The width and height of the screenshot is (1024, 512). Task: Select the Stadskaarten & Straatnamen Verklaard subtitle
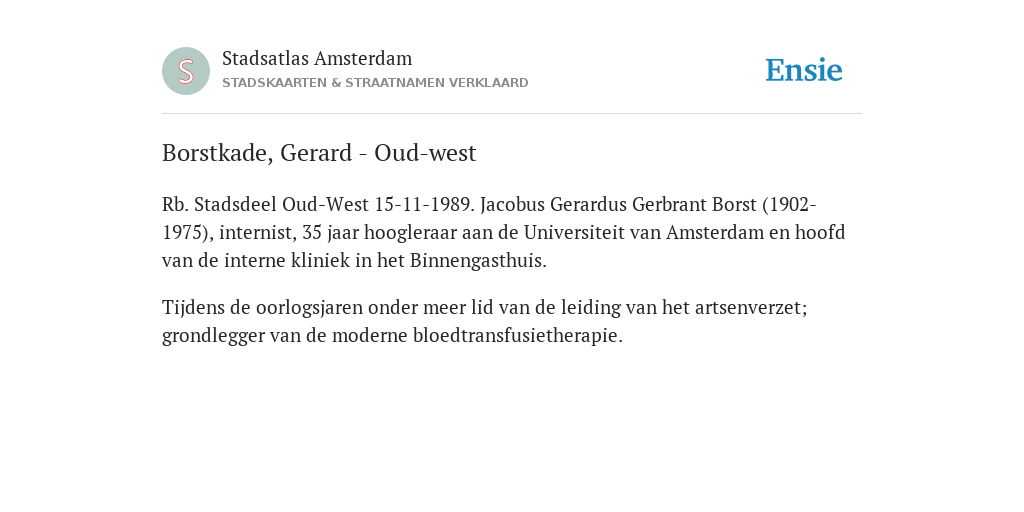[x=375, y=83]
